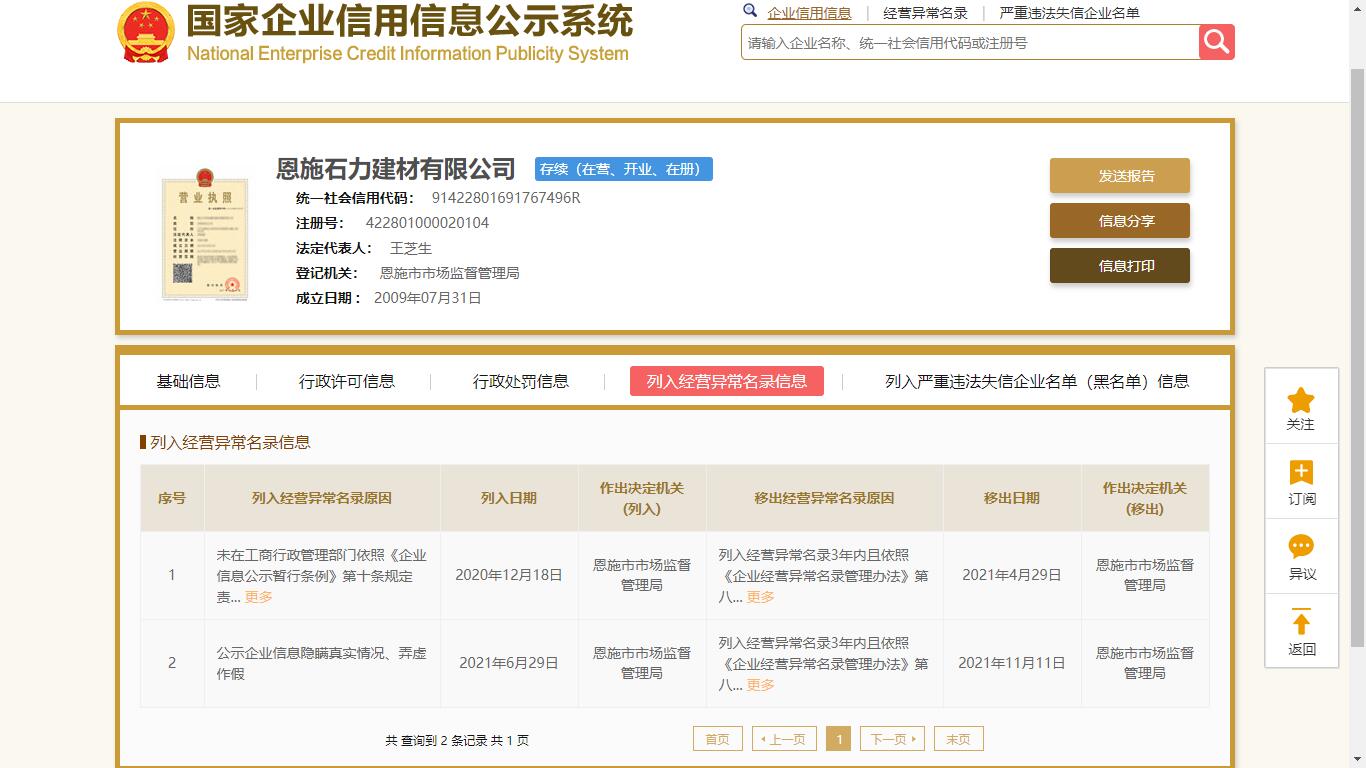The width and height of the screenshot is (1366, 768).
Task: Click the 列入日期 column header
Action: 509,498
